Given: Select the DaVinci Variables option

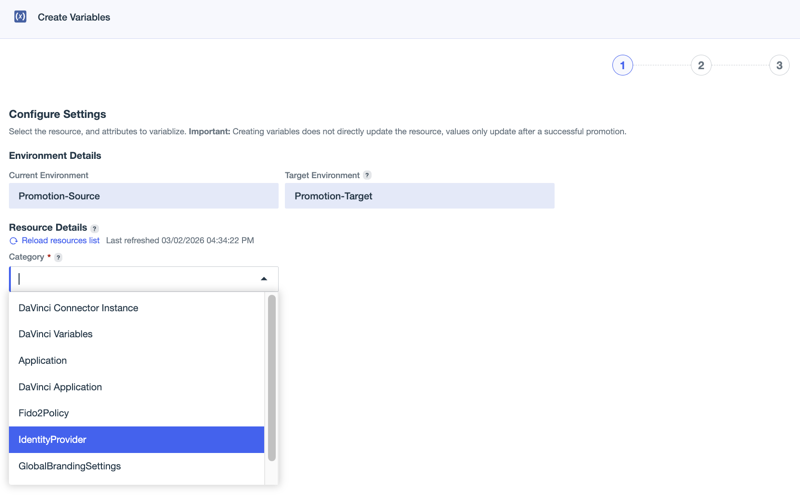Looking at the screenshot, I should (137, 334).
